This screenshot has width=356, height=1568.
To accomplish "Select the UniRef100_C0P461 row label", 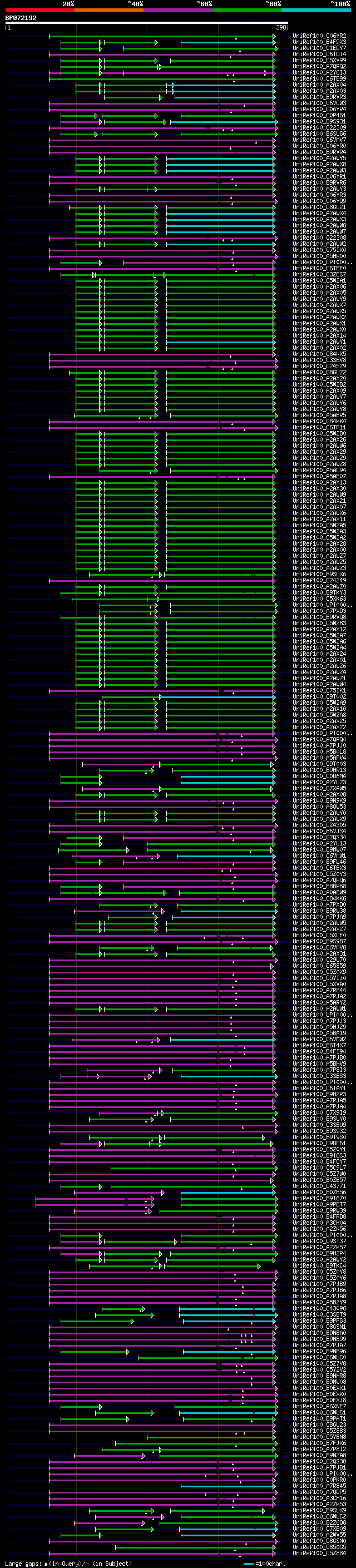I will point(319,115).
